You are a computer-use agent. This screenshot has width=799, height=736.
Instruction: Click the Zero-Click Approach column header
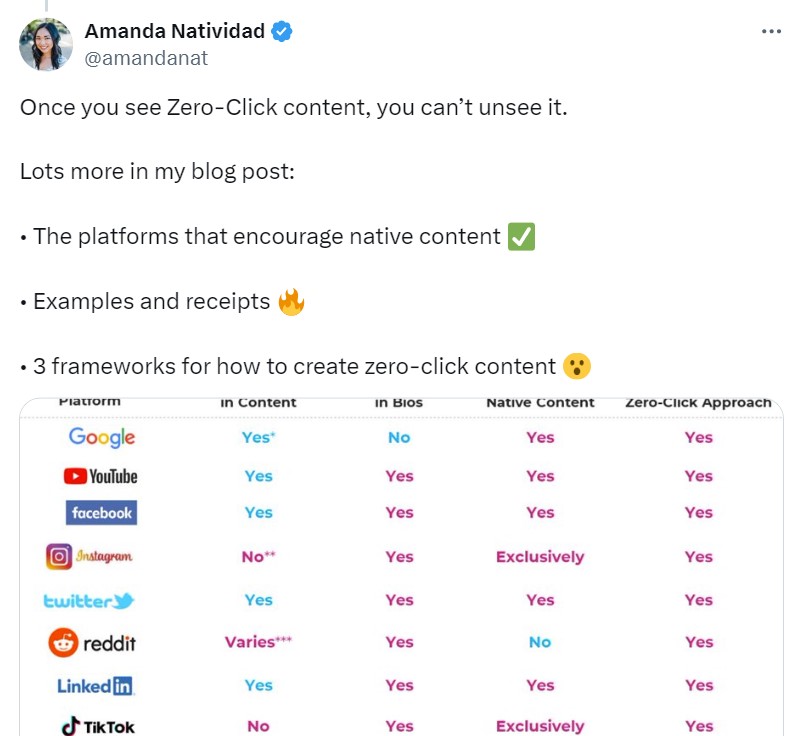pos(698,403)
